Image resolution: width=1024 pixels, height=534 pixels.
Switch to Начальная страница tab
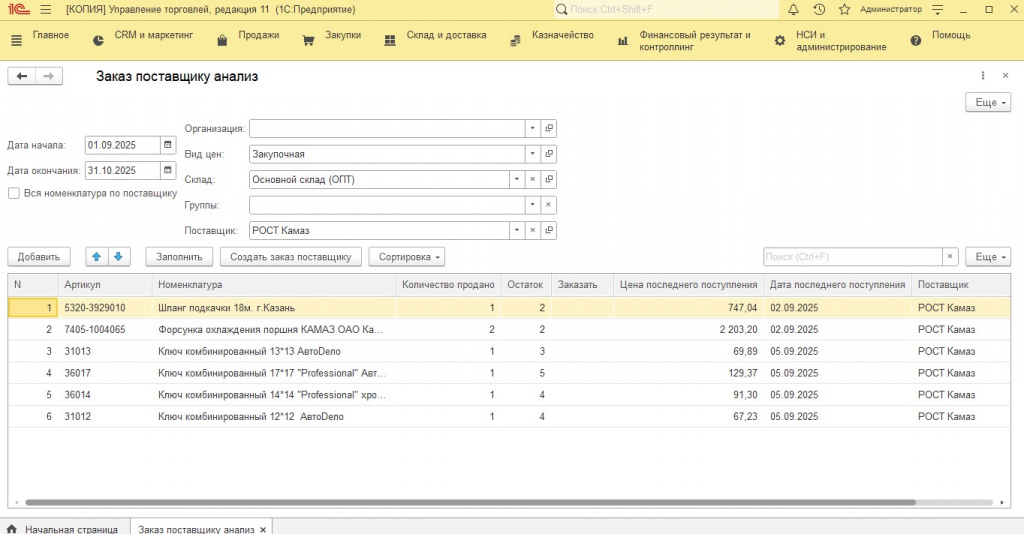(x=63, y=529)
